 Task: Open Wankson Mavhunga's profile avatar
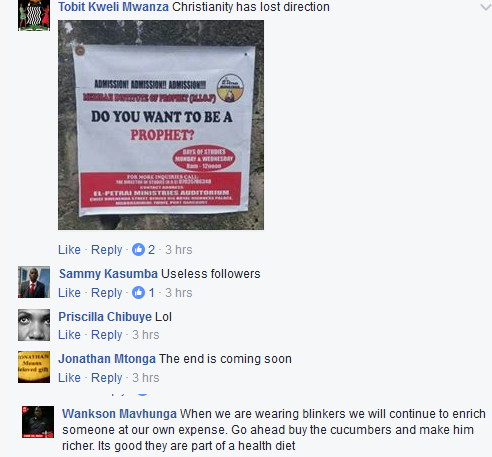[38, 422]
